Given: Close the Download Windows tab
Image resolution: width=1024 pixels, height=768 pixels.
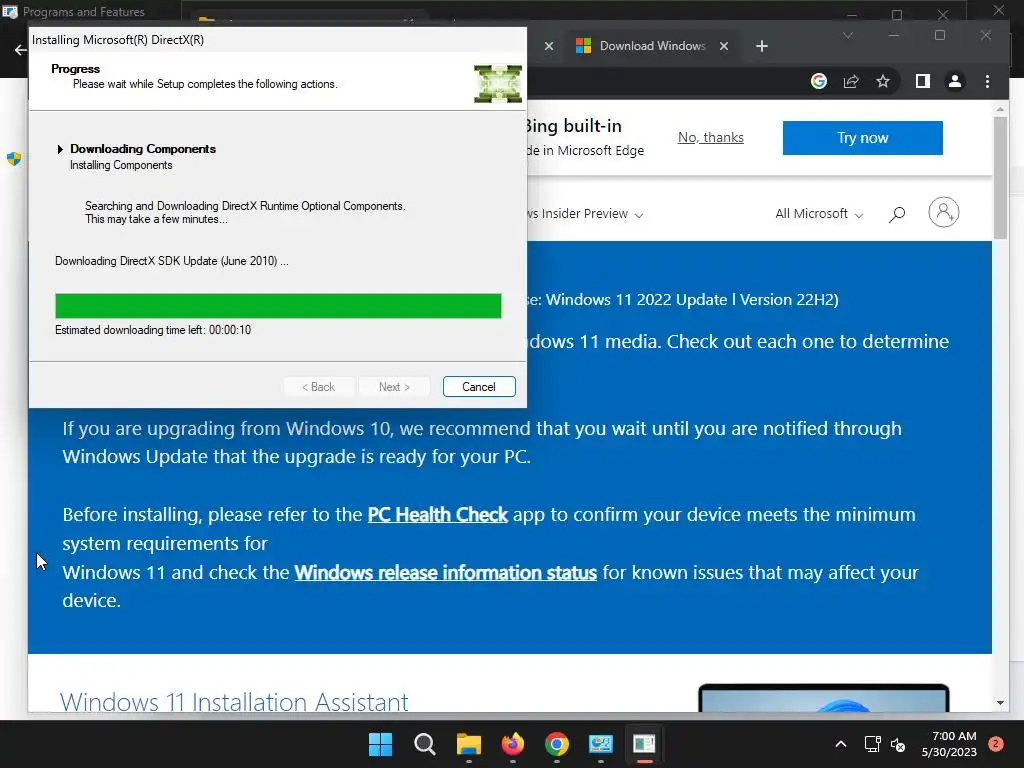Looking at the screenshot, I should [x=724, y=46].
